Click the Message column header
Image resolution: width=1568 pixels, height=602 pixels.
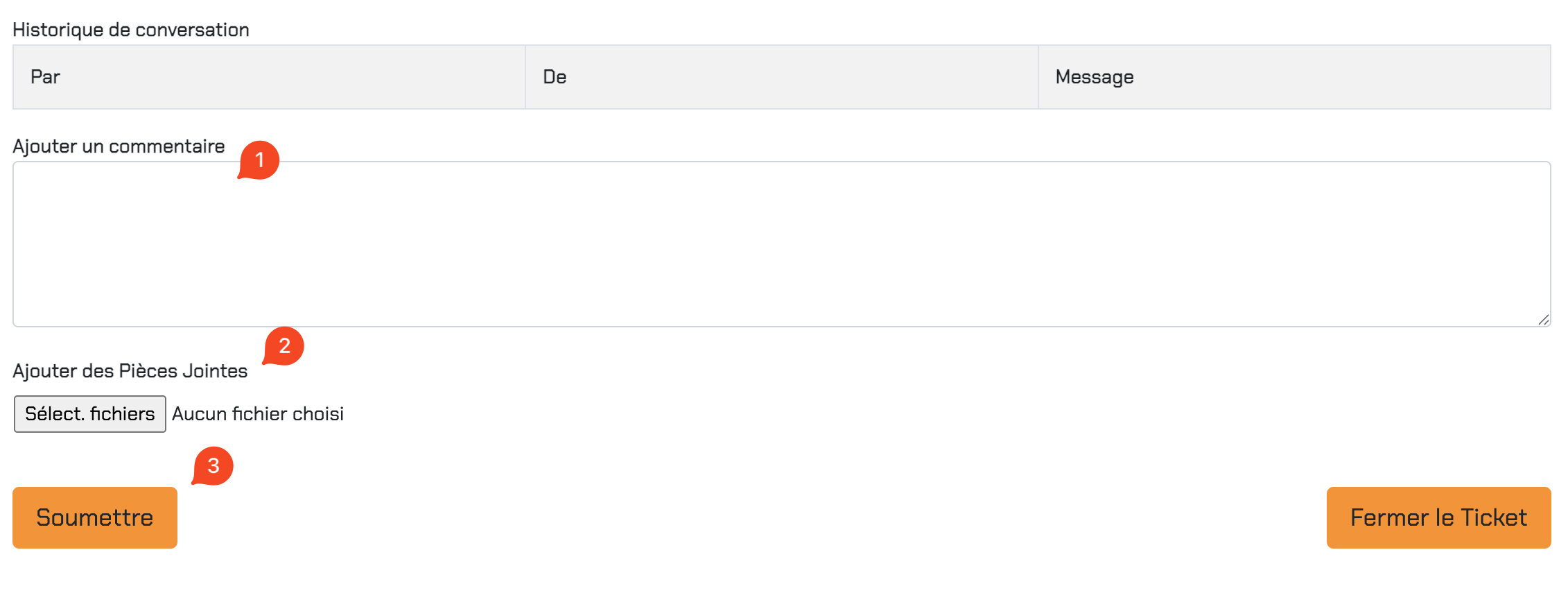pos(1294,77)
